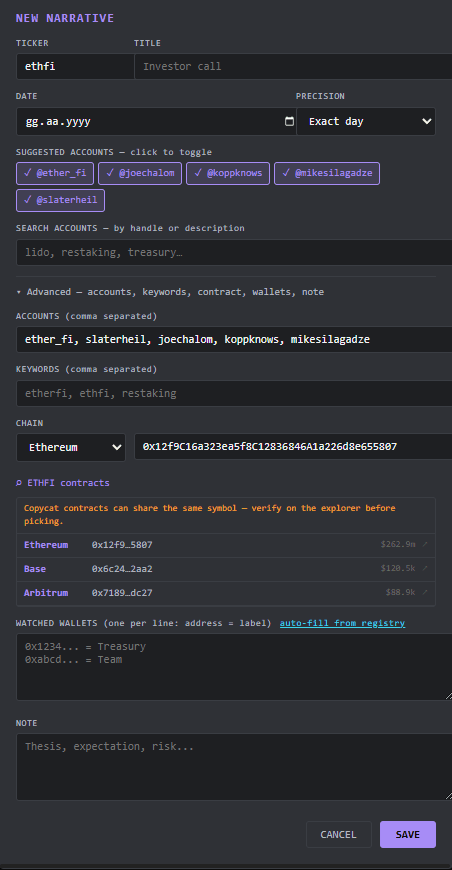Click the Copycat contracts warning text
This screenshot has width=452, height=870.
point(210,515)
